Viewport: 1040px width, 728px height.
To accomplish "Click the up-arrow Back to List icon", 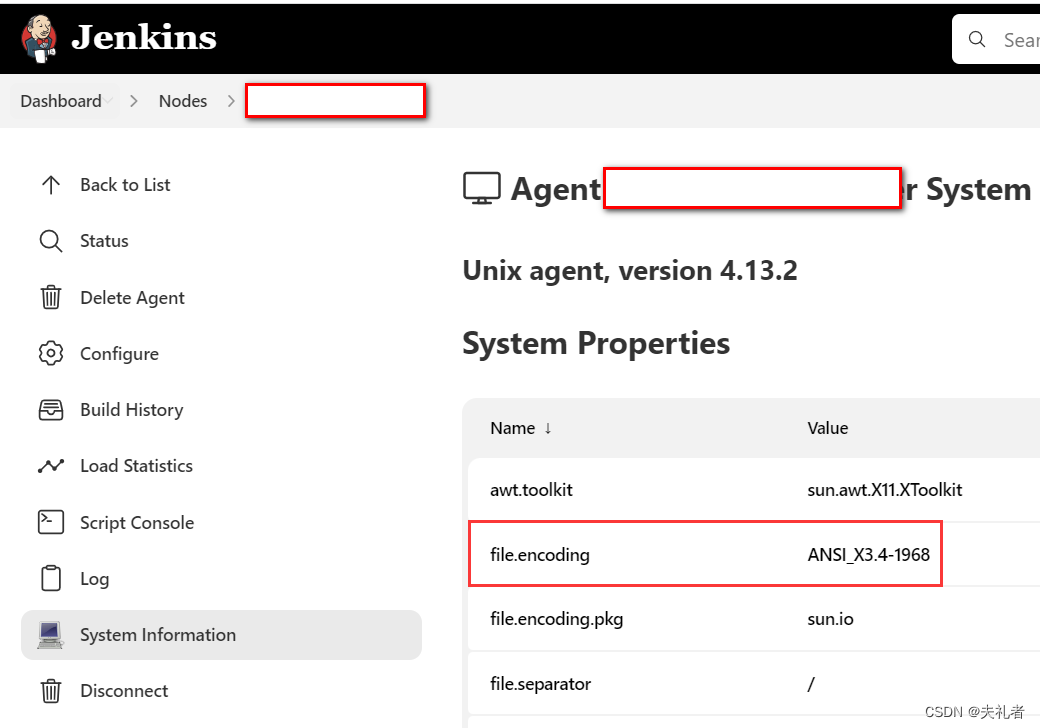I will click(51, 185).
